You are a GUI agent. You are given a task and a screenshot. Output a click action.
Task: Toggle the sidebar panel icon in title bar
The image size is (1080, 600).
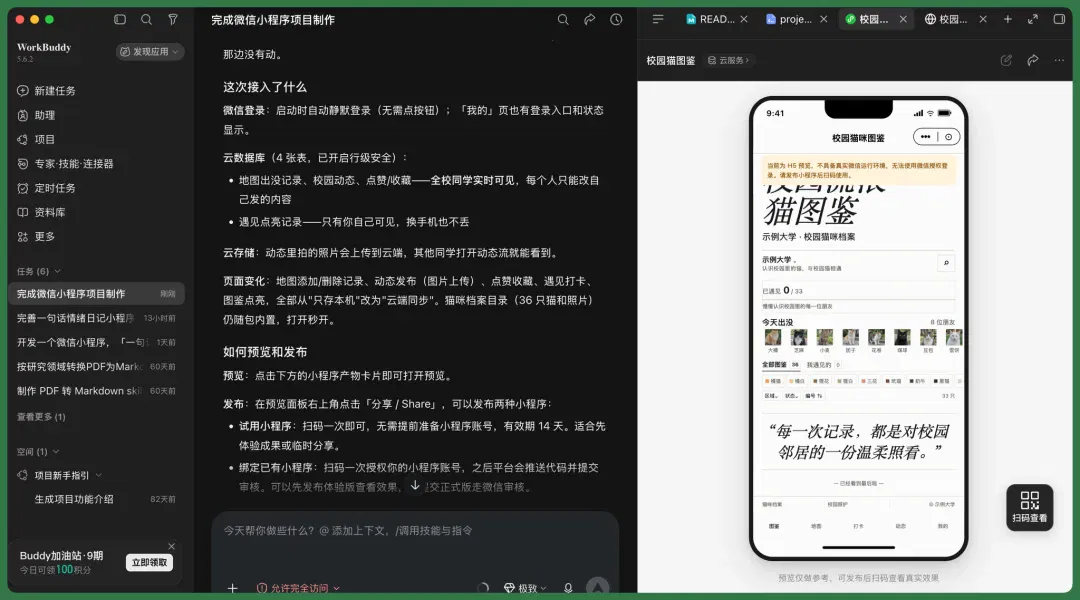point(120,19)
